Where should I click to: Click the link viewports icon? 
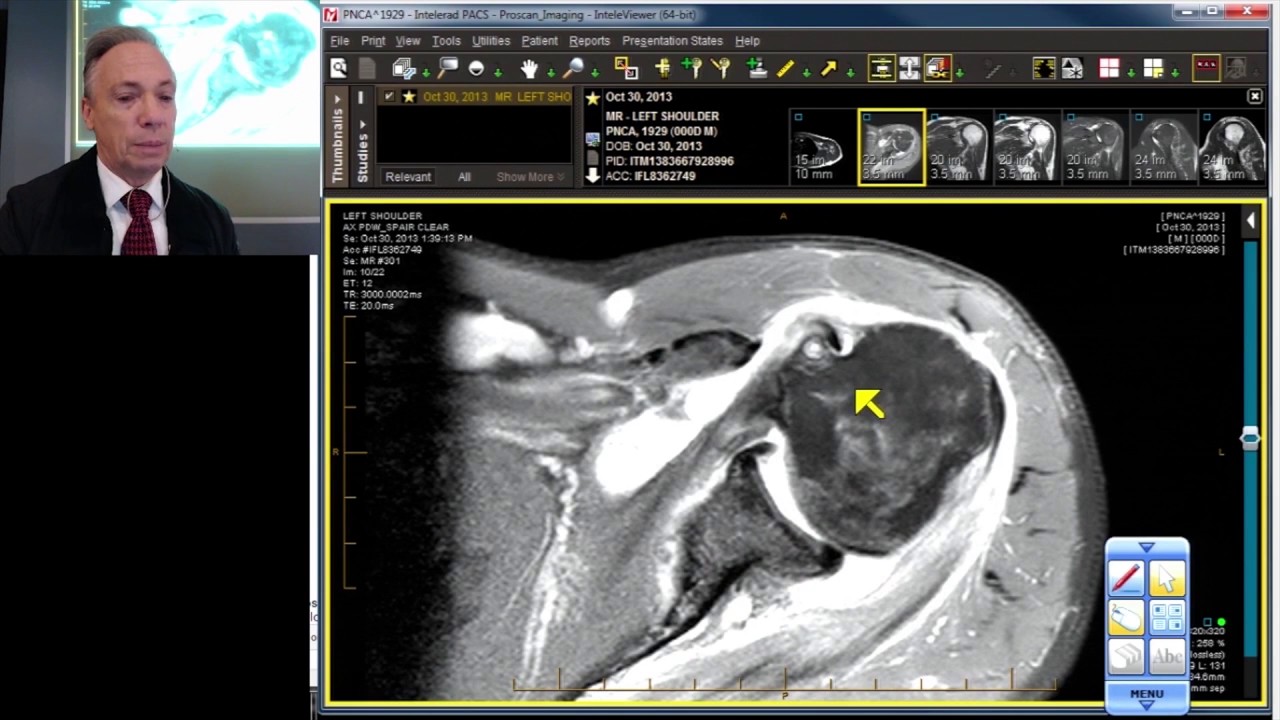[x=626, y=68]
